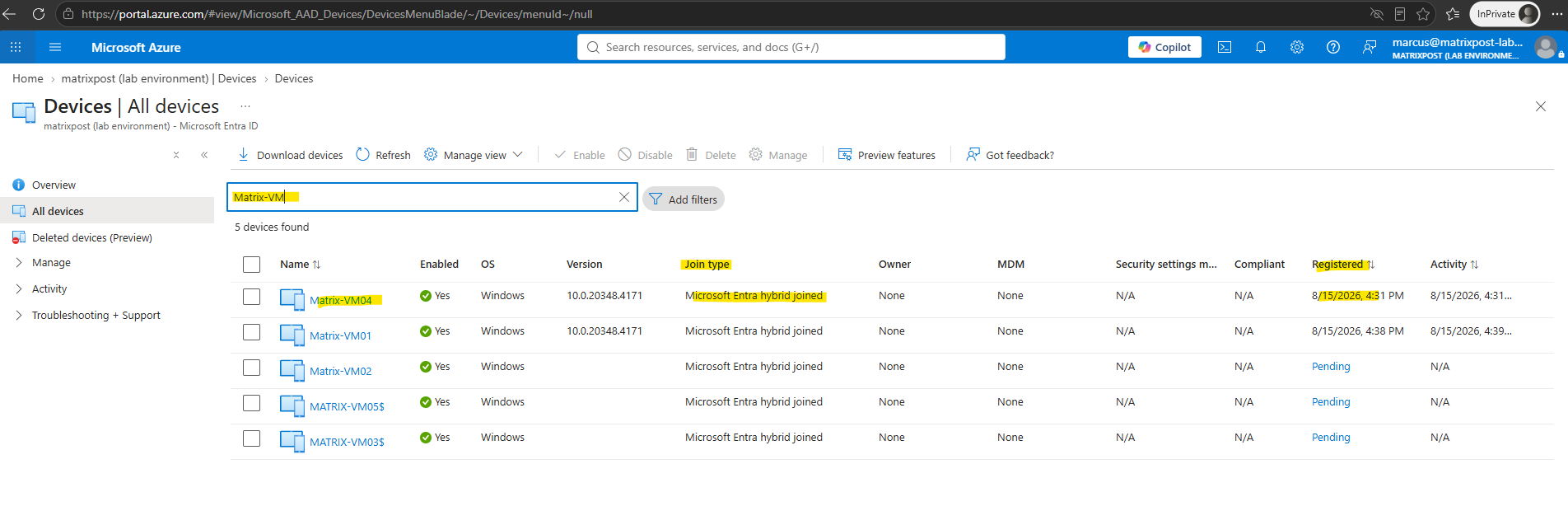The width and height of the screenshot is (1568, 525).
Task: Go back in browser
Action: click(x=10, y=14)
